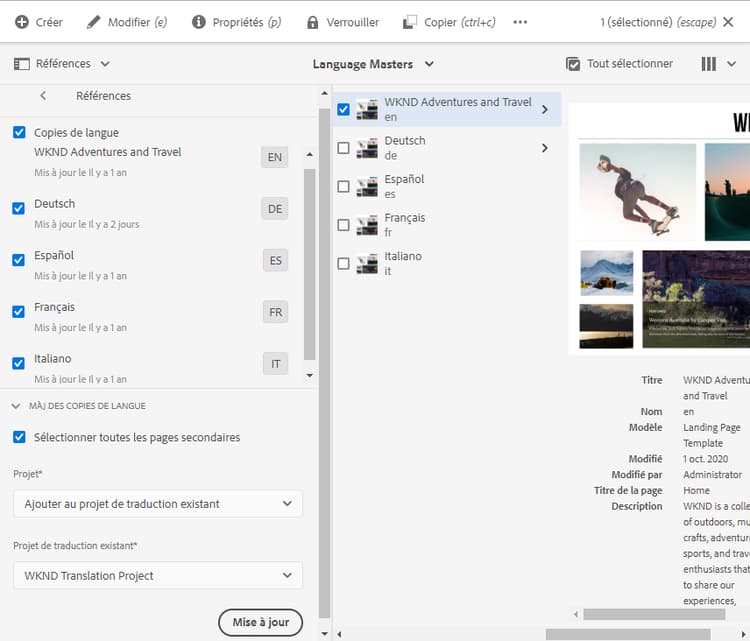Click the Créer plus icon
Viewport: 750px width, 641px height.
(x=22, y=22)
